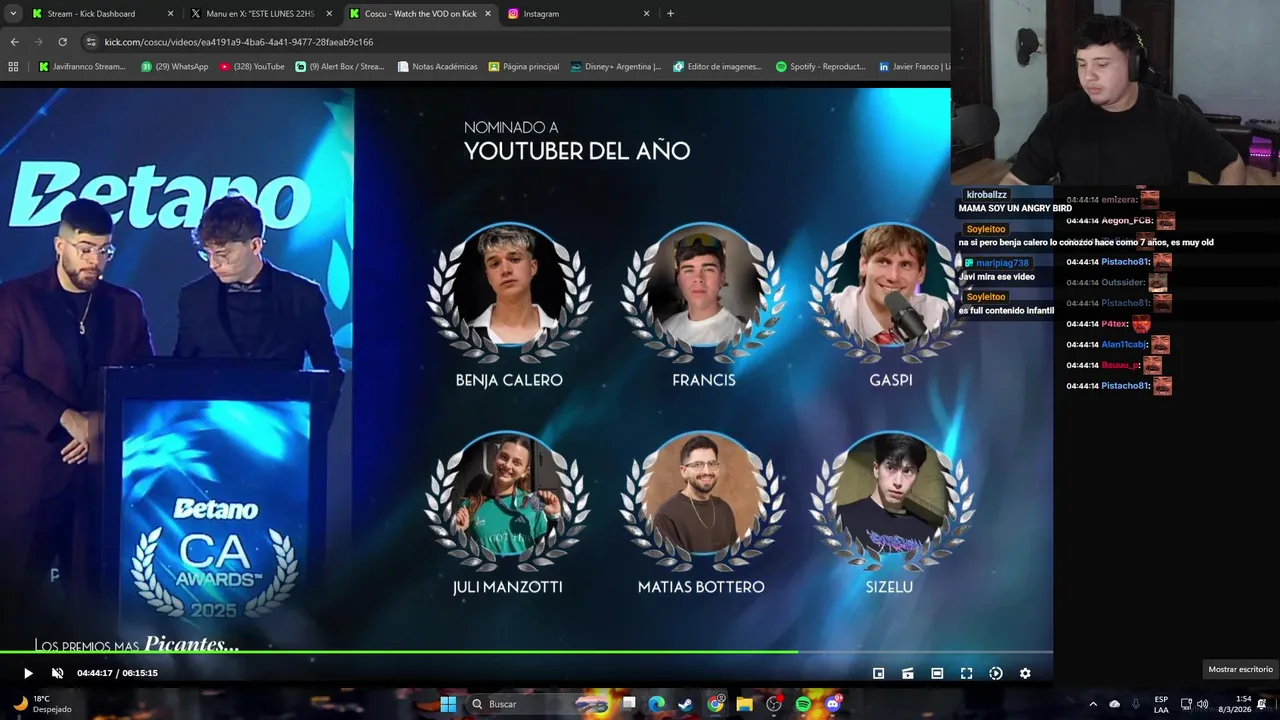The image size is (1280, 720).
Task: Open Editor de imagenes bookmark
Action: click(x=718, y=67)
